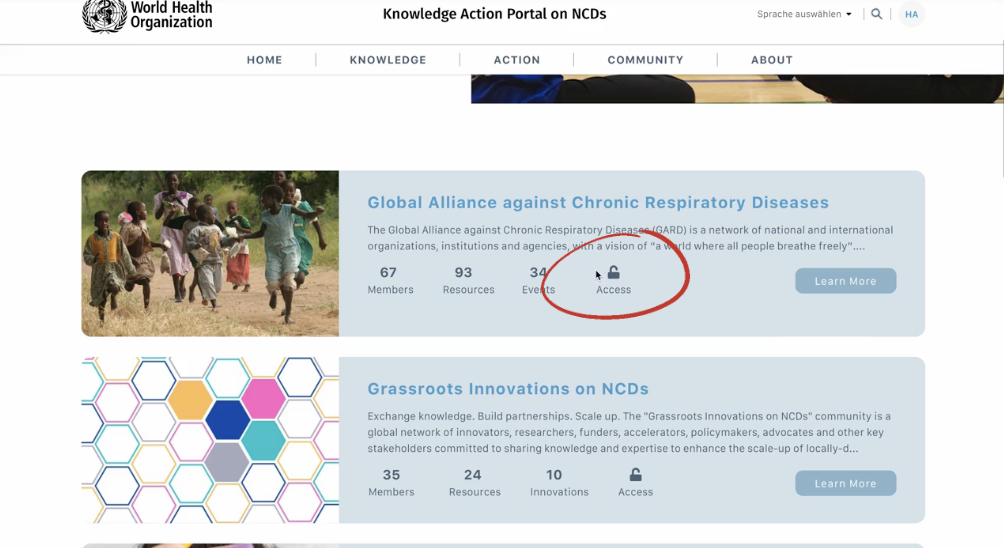Click the Access lock icon for Global Alliance
The height and width of the screenshot is (548, 1004).
tap(614, 273)
